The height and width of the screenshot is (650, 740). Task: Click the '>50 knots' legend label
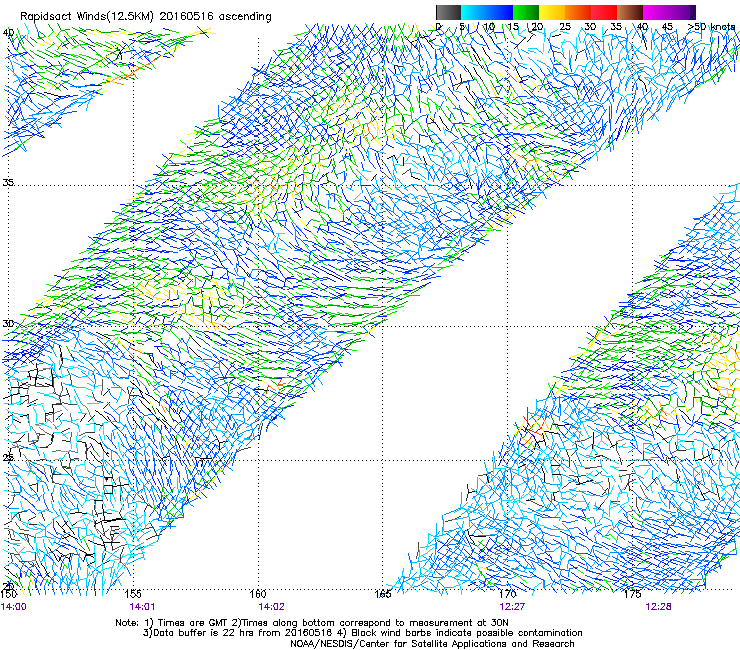point(712,27)
